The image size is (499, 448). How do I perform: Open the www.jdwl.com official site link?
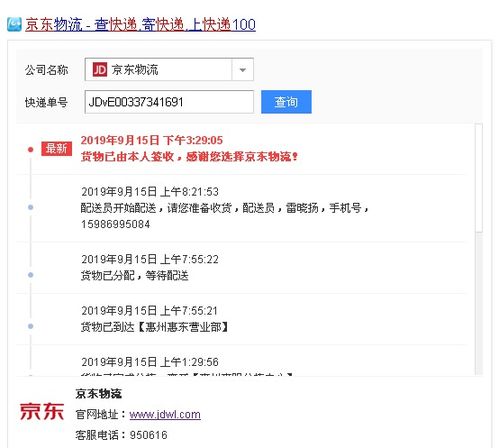pos(165,414)
